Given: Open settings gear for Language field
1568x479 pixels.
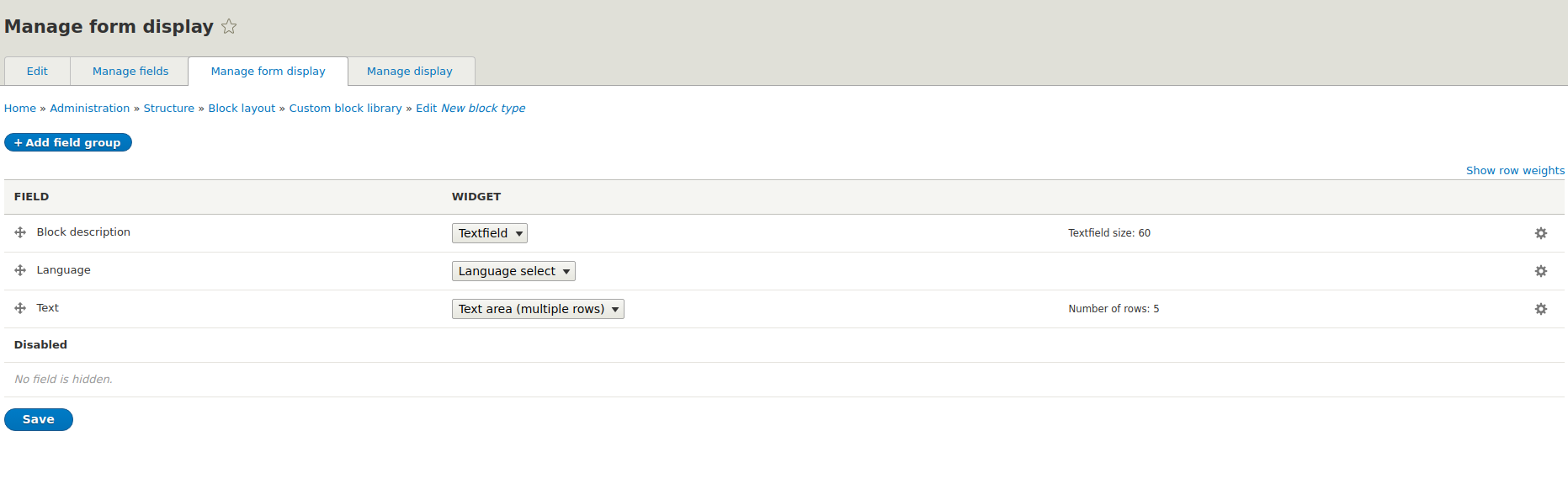Looking at the screenshot, I should click(x=1540, y=271).
